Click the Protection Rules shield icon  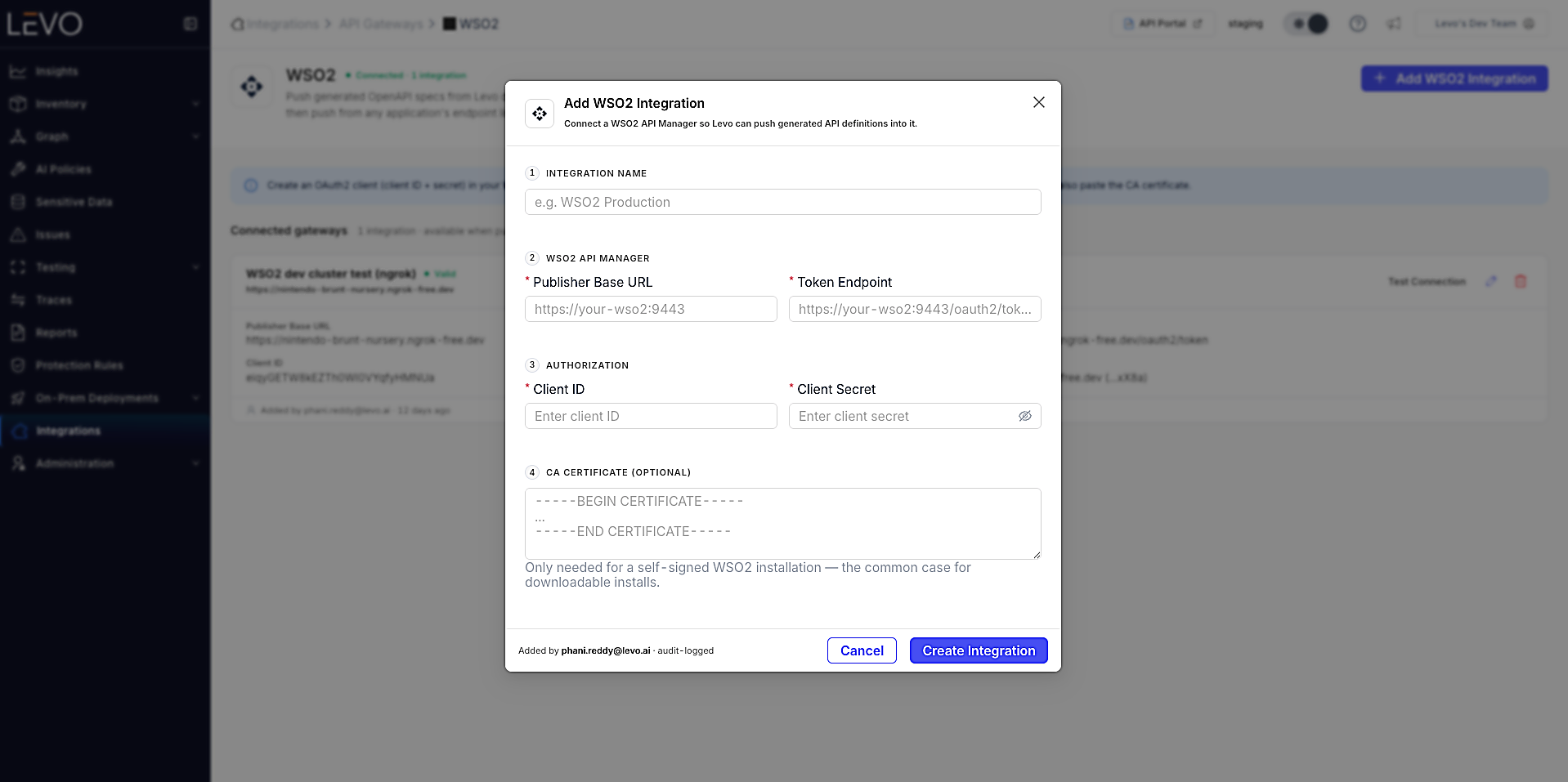coord(18,365)
